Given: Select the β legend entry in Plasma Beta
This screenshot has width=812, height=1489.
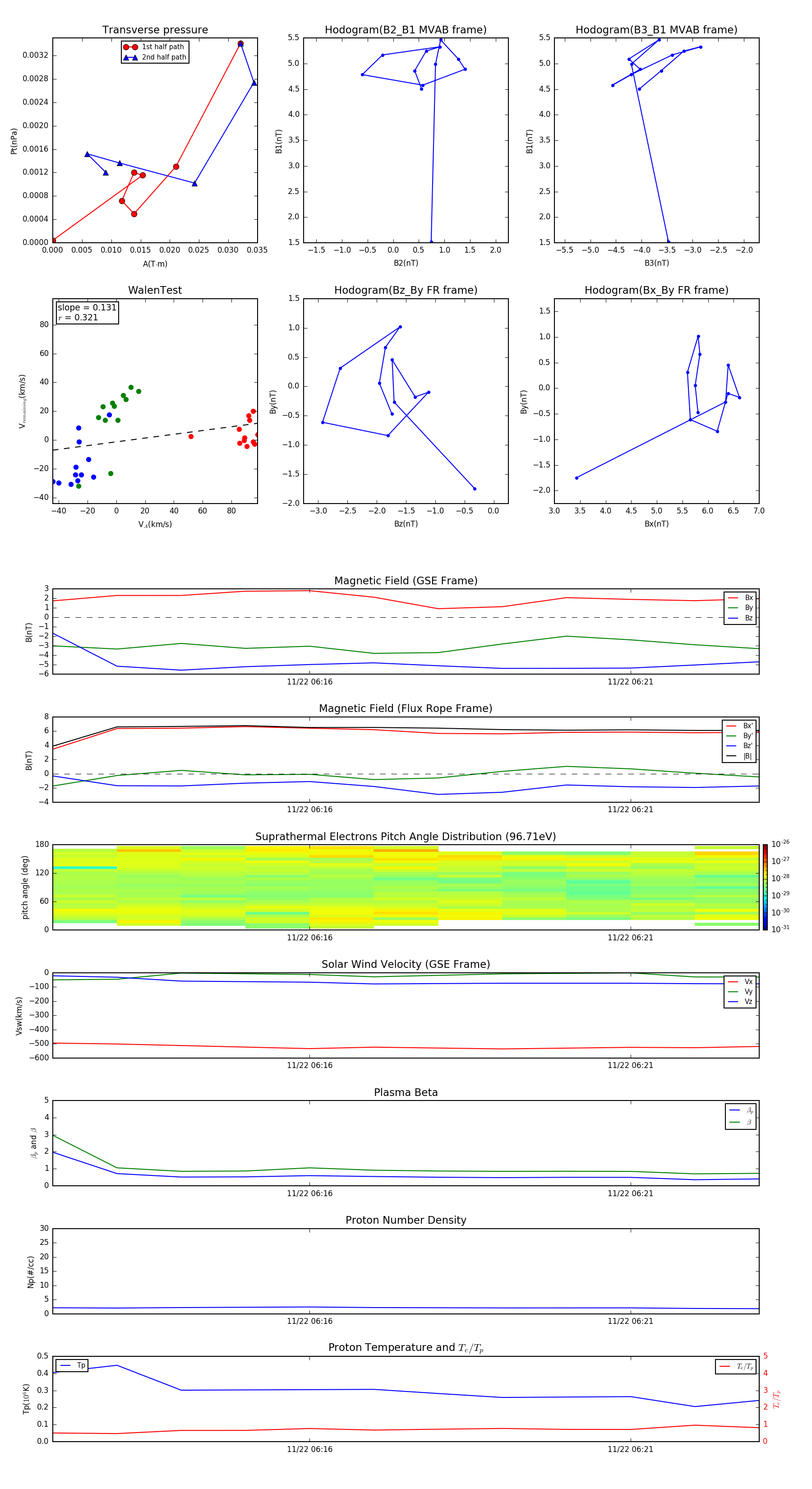Looking at the screenshot, I should [741, 1123].
